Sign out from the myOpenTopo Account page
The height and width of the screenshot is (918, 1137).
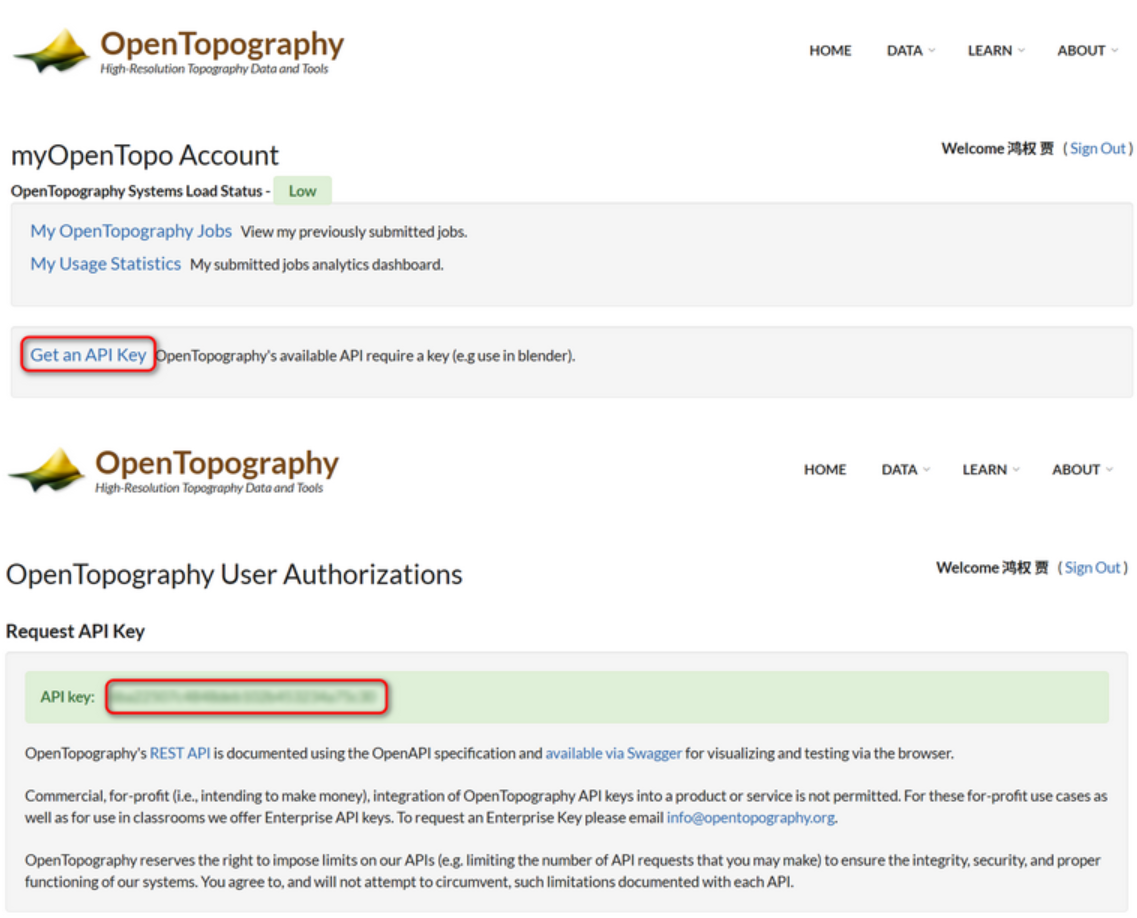coord(1098,149)
